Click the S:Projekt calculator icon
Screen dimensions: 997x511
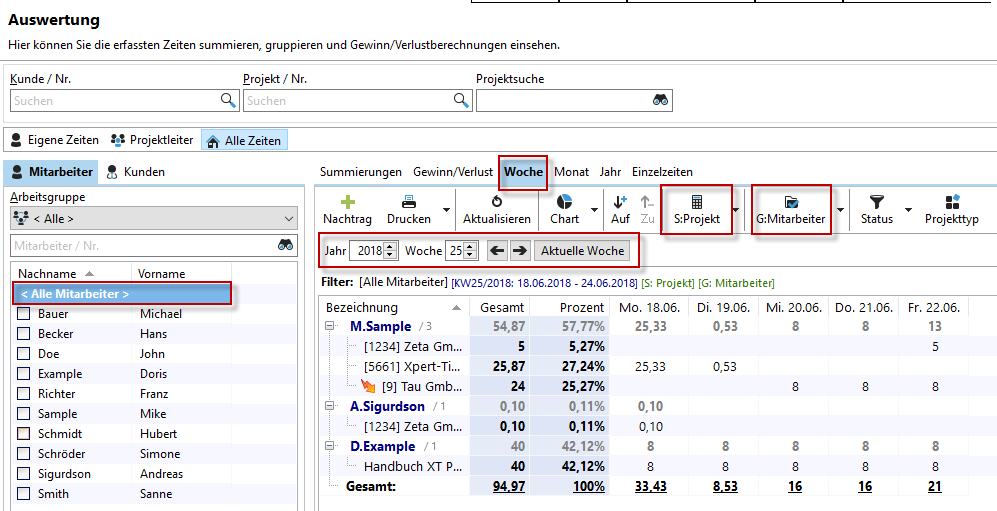[696, 202]
